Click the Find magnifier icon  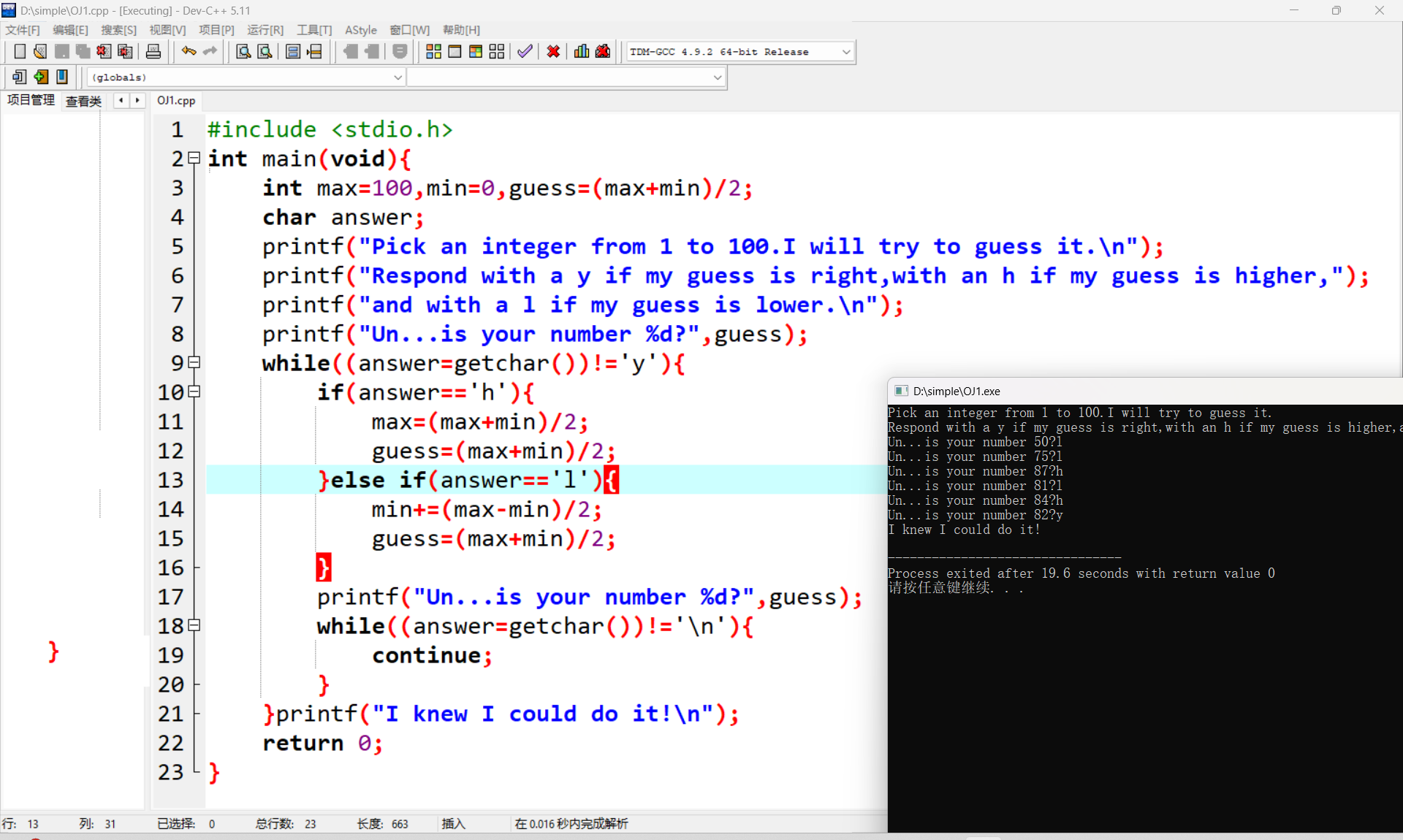pos(243,51)
